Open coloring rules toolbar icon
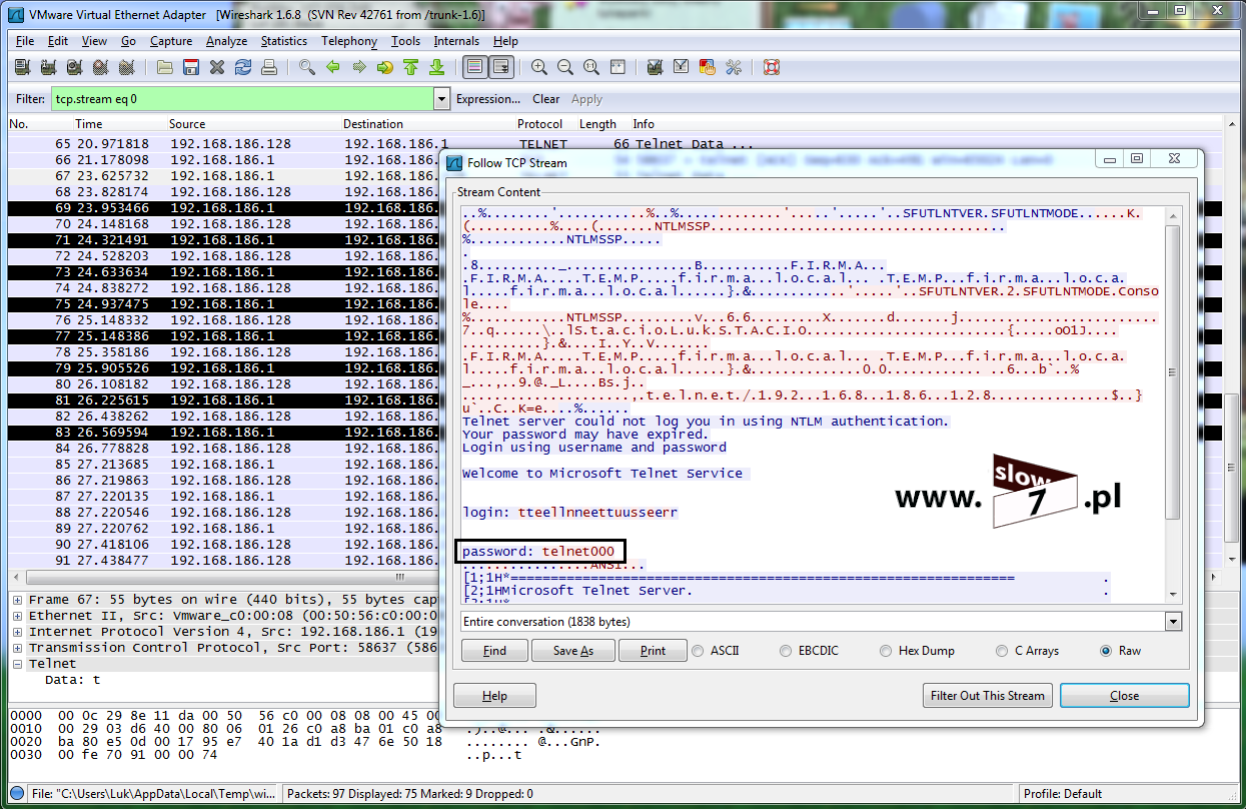Screen dimensions: 1246x809 (707, 68)
